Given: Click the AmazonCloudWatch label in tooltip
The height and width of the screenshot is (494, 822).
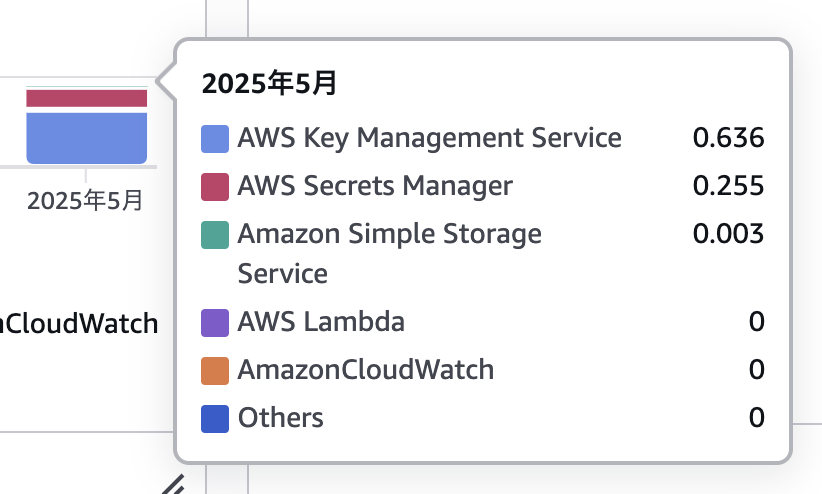Looking at the screenshot, I should click(366, 370).
